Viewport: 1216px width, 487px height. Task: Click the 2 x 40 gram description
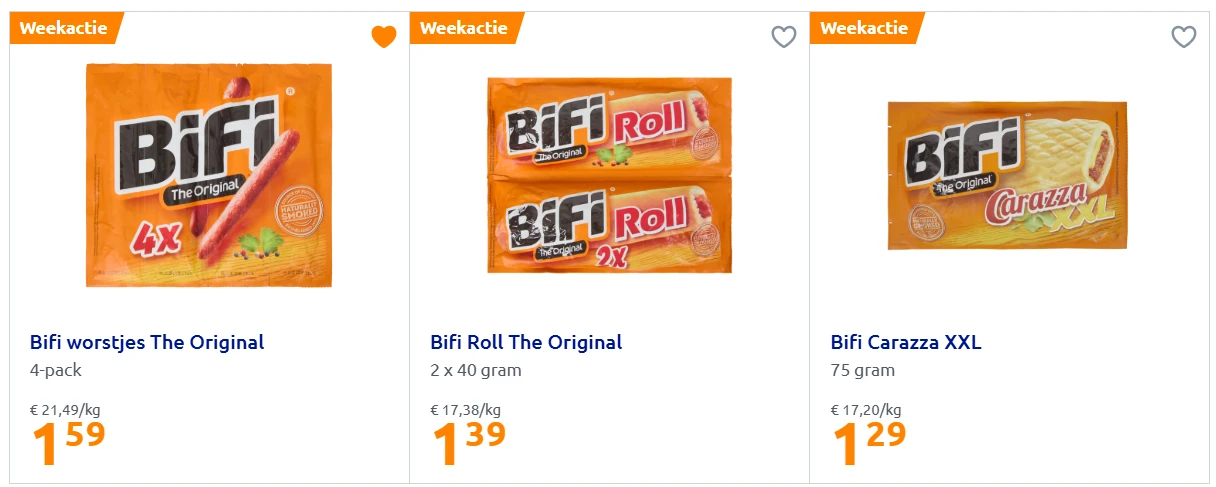[476, 371]
